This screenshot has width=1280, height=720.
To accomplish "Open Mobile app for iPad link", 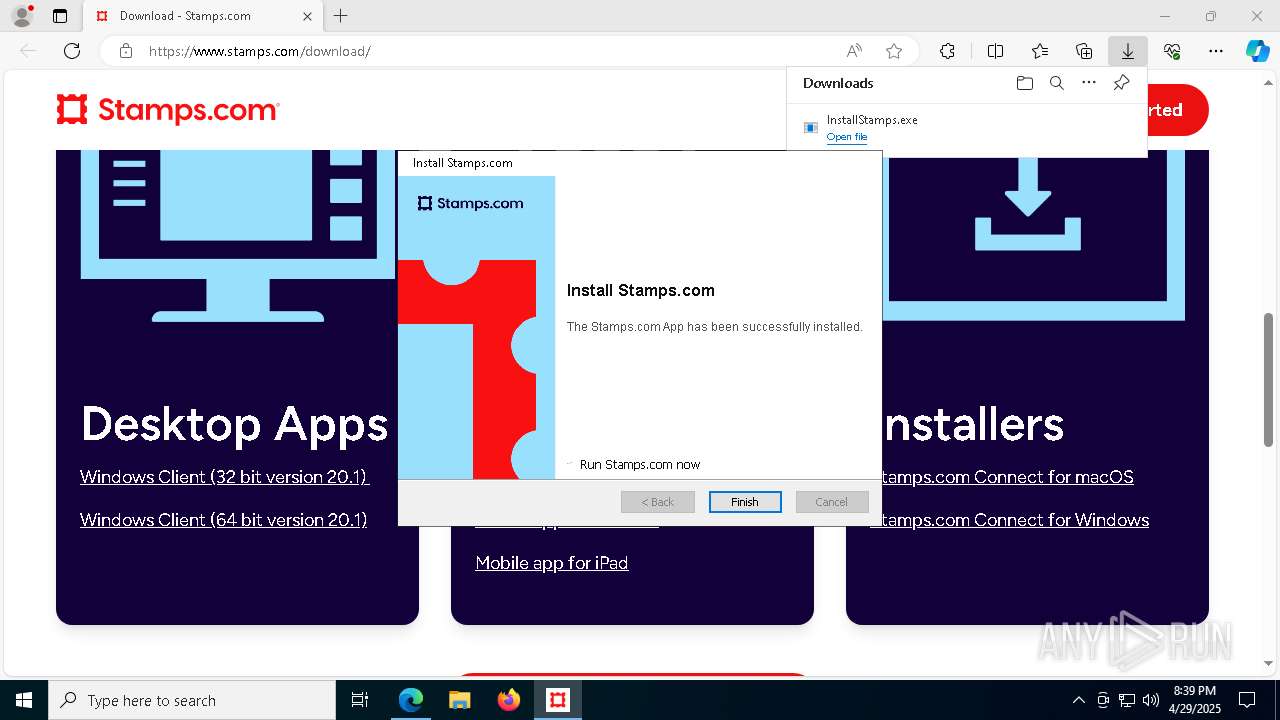I will 552,563.
